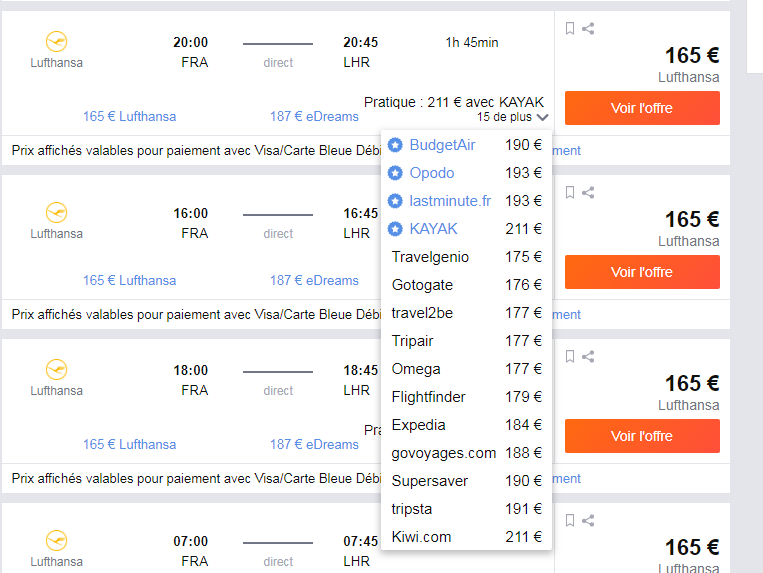Click 'Voir l'offre' for 16:00 flight

pos(642,272)
